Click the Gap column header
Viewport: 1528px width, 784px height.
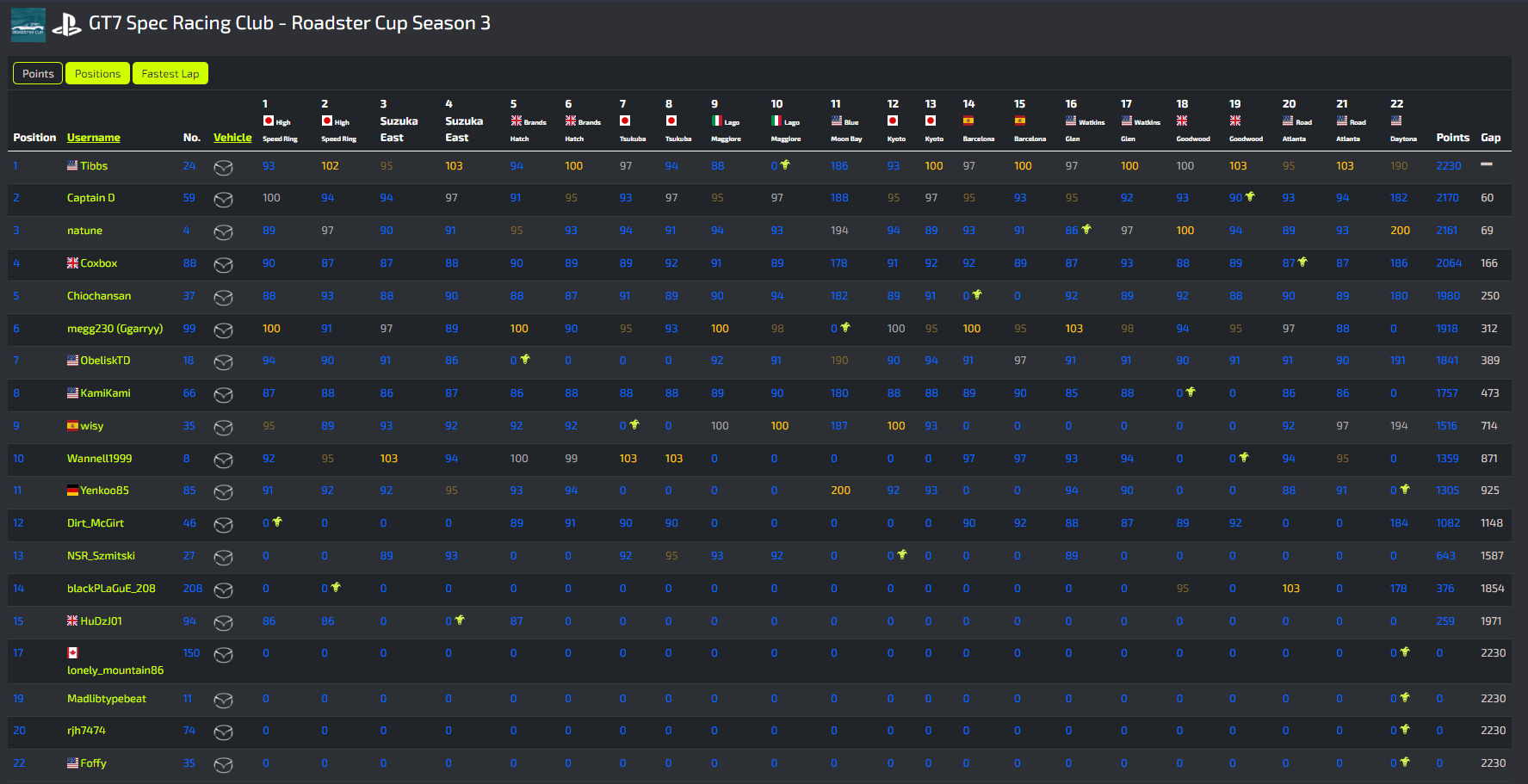pyautogui.click(x=1491, y=138)
